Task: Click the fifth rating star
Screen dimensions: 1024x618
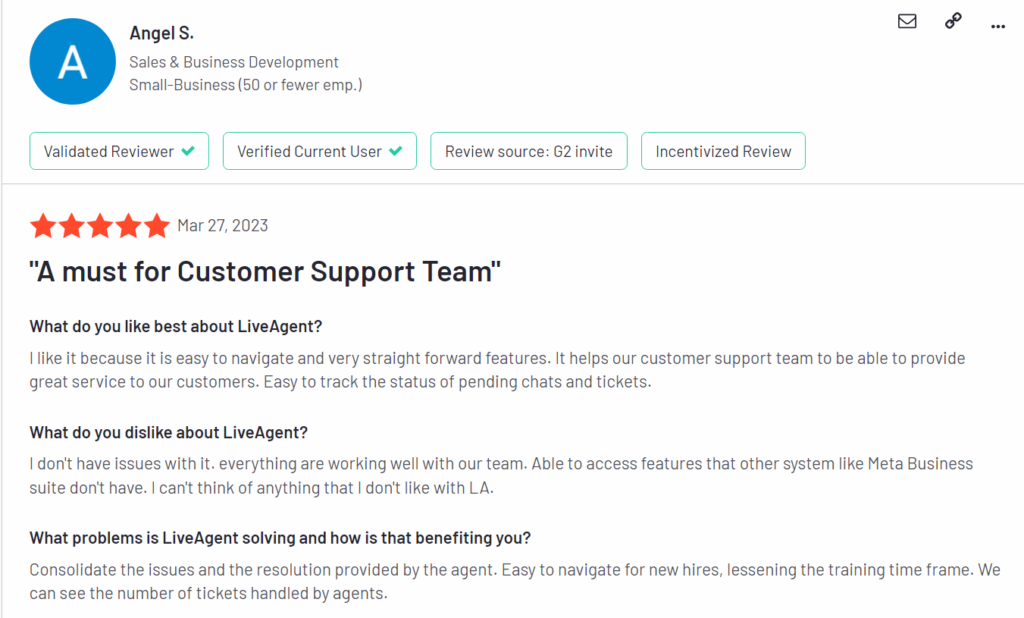Action: pos(157,226)
